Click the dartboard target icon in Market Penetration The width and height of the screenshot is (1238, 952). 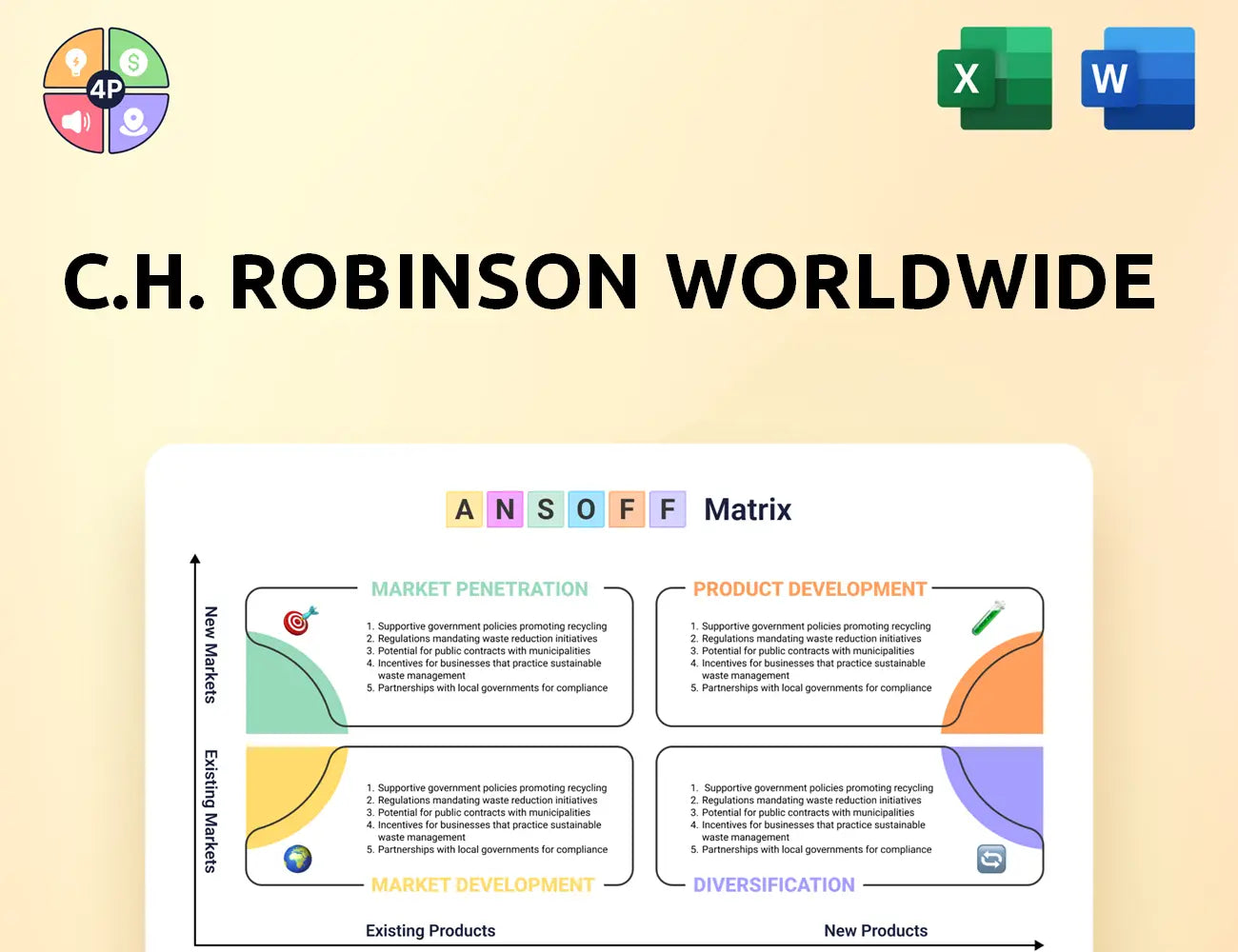click(x=301, y=621)
